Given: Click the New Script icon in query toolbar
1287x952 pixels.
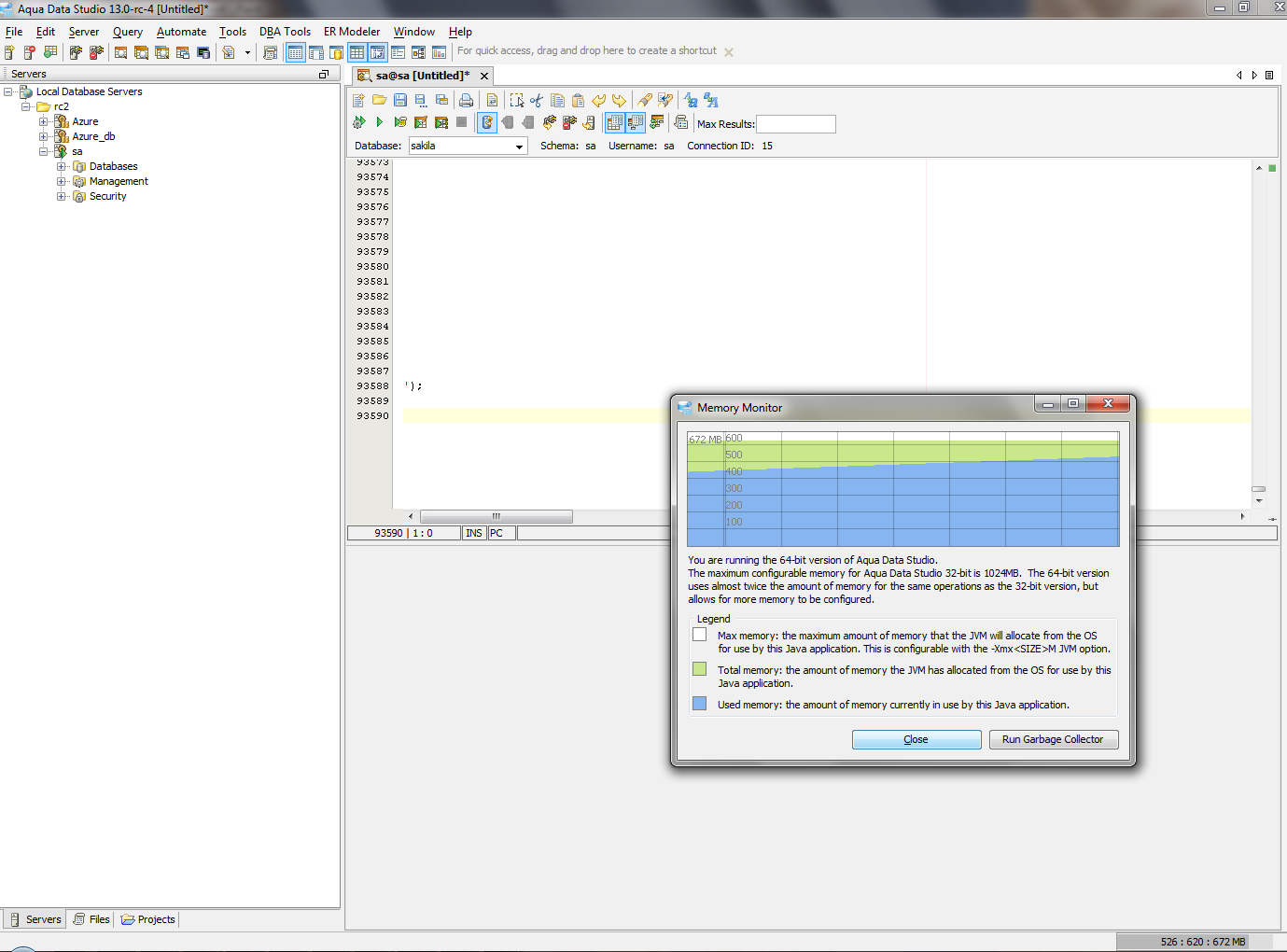Looking at the screenshot, I should [359, 100].
